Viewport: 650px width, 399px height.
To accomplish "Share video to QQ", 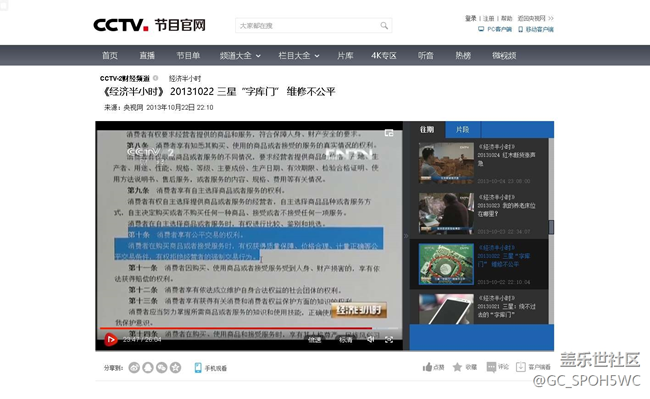I will tap(148, 368).
